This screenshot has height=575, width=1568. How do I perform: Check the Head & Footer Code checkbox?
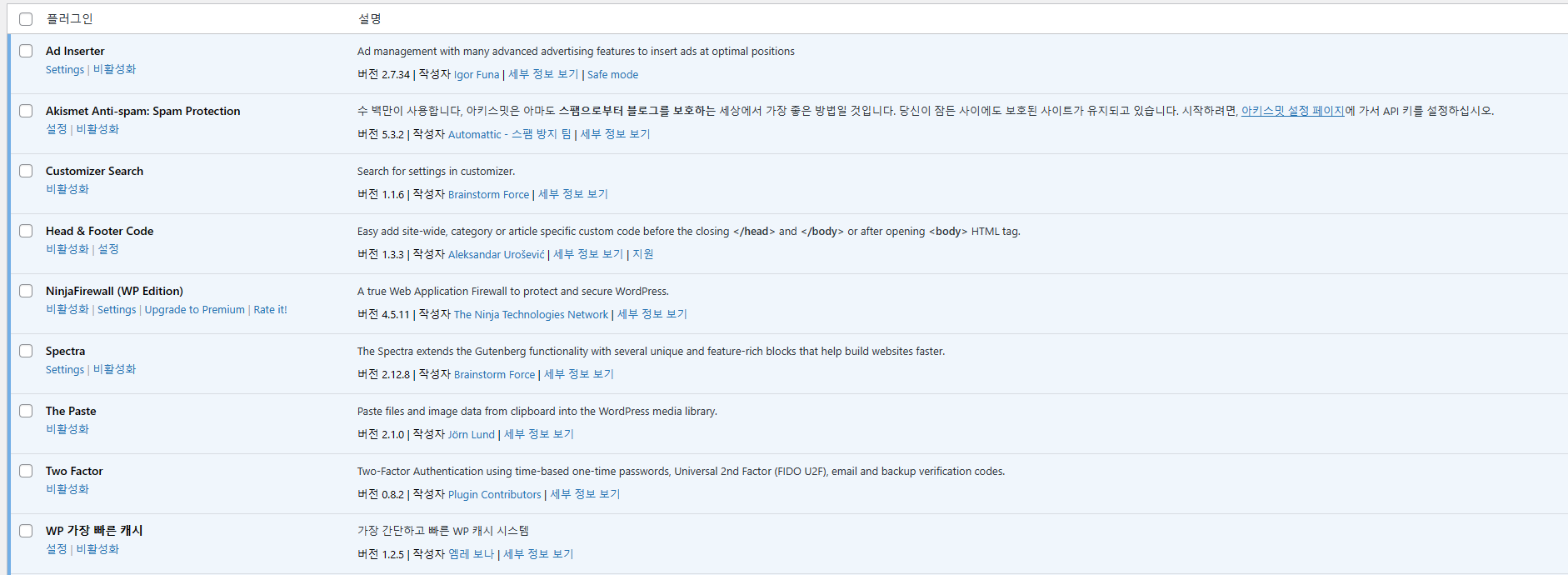(x=26, y=231)
